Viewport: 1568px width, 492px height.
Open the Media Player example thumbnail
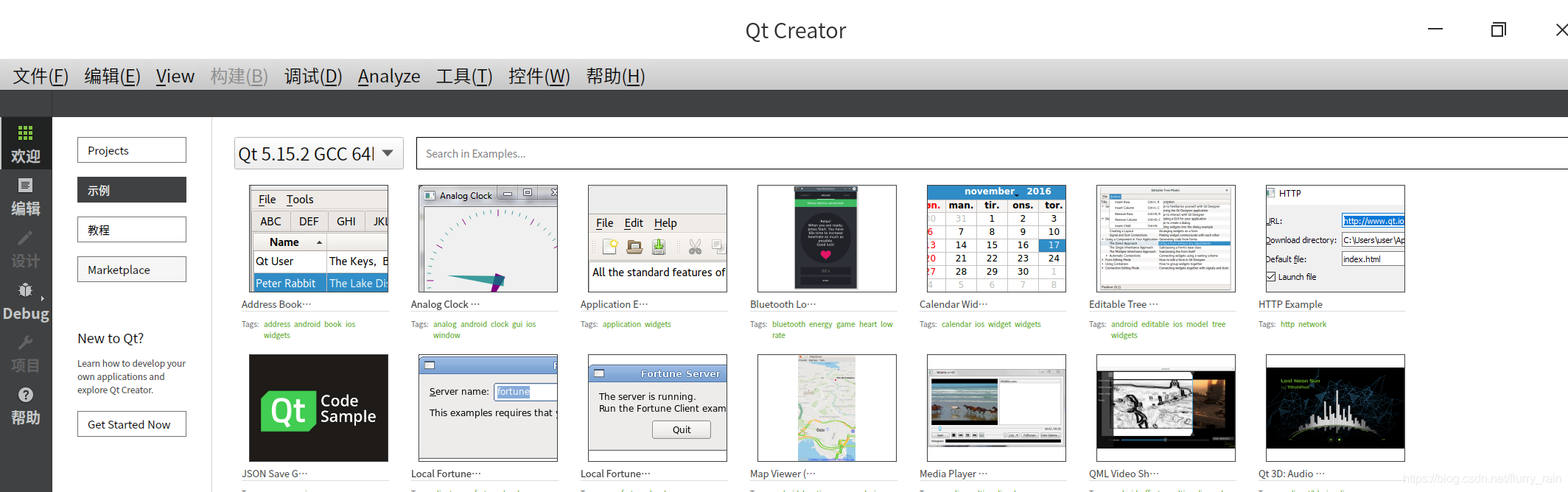pos(996,408)
